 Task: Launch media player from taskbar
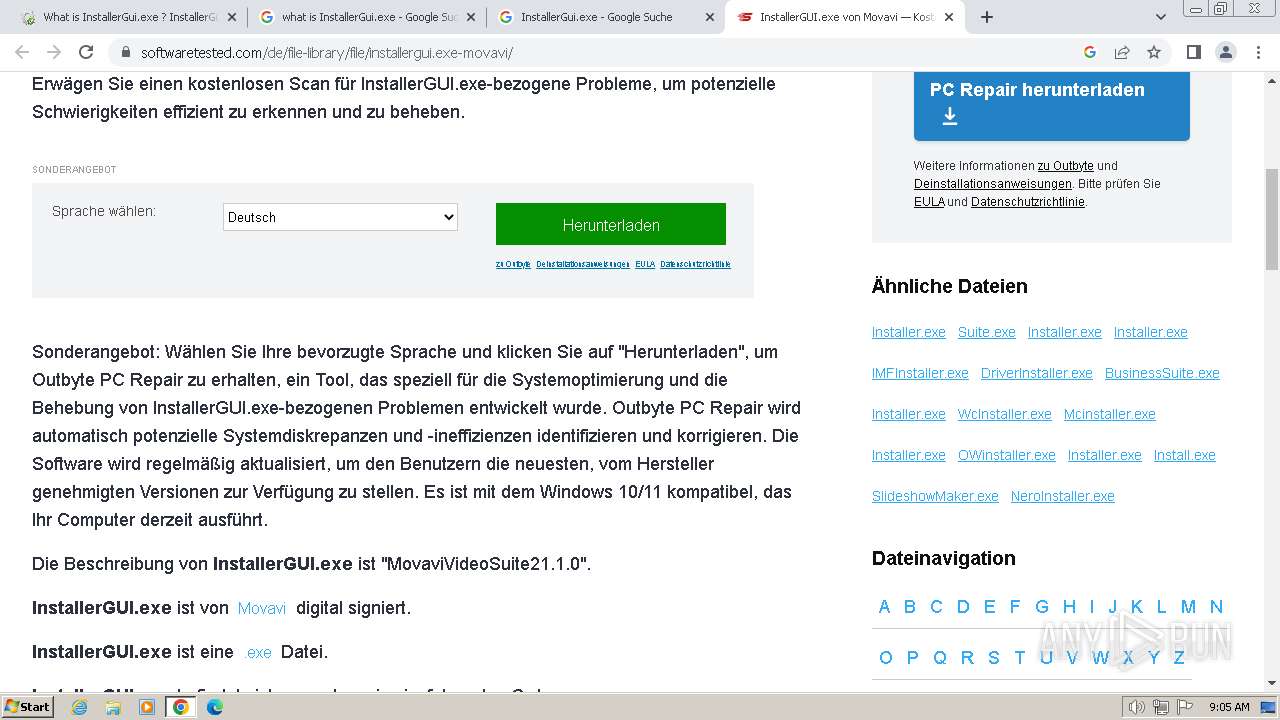coord(147,707)
